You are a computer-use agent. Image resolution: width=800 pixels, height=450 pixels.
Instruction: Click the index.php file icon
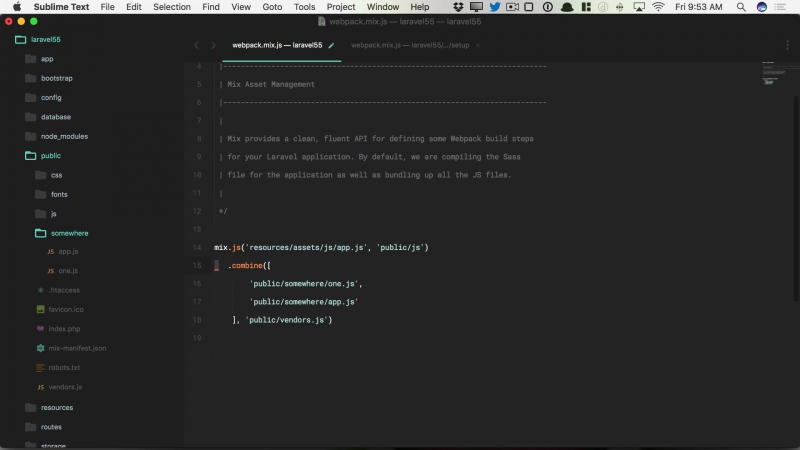(x=40, y=329)
